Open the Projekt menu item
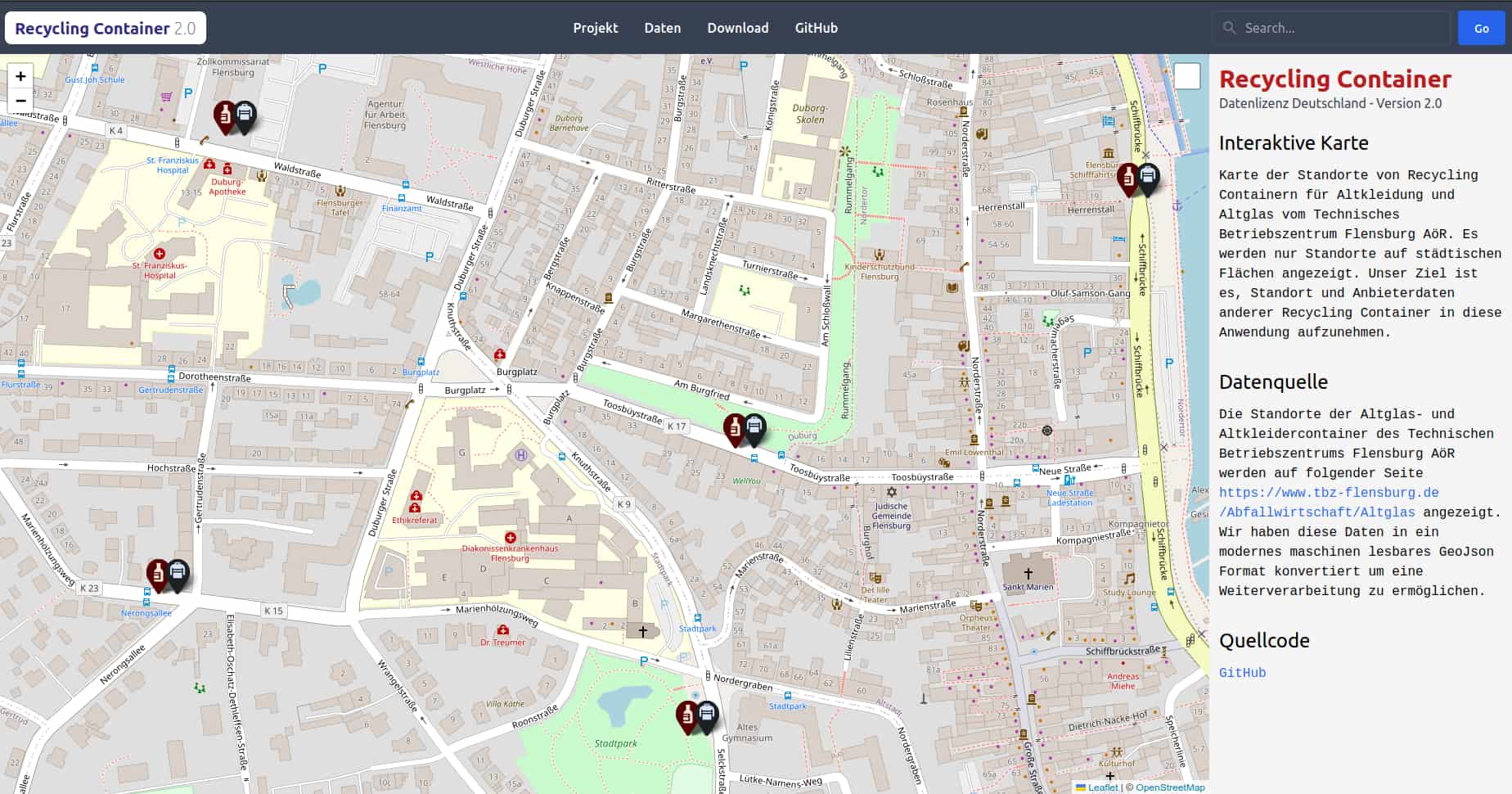 click(595, 27)
